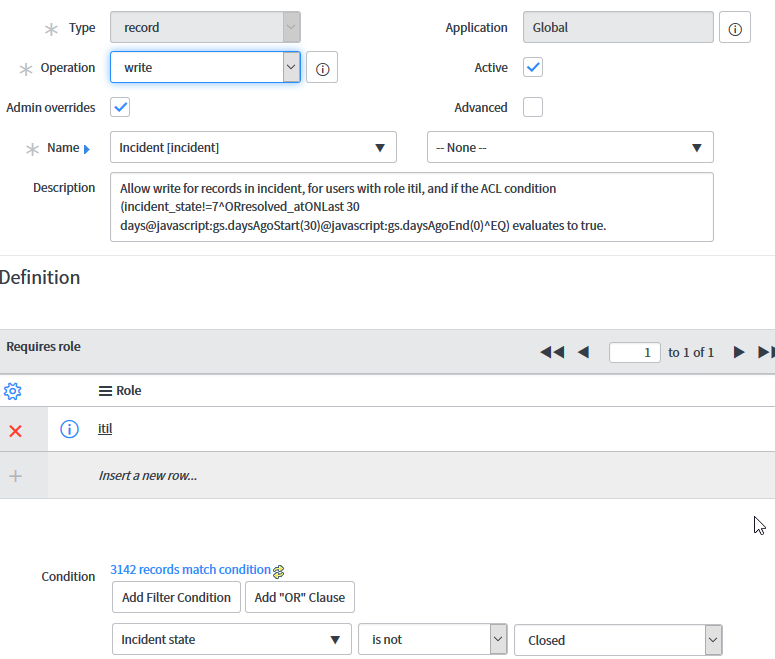Image resolution: width=775 pixels, height=659 pixels.
Task: Go to next page of roles
Action: coord(738,352)
